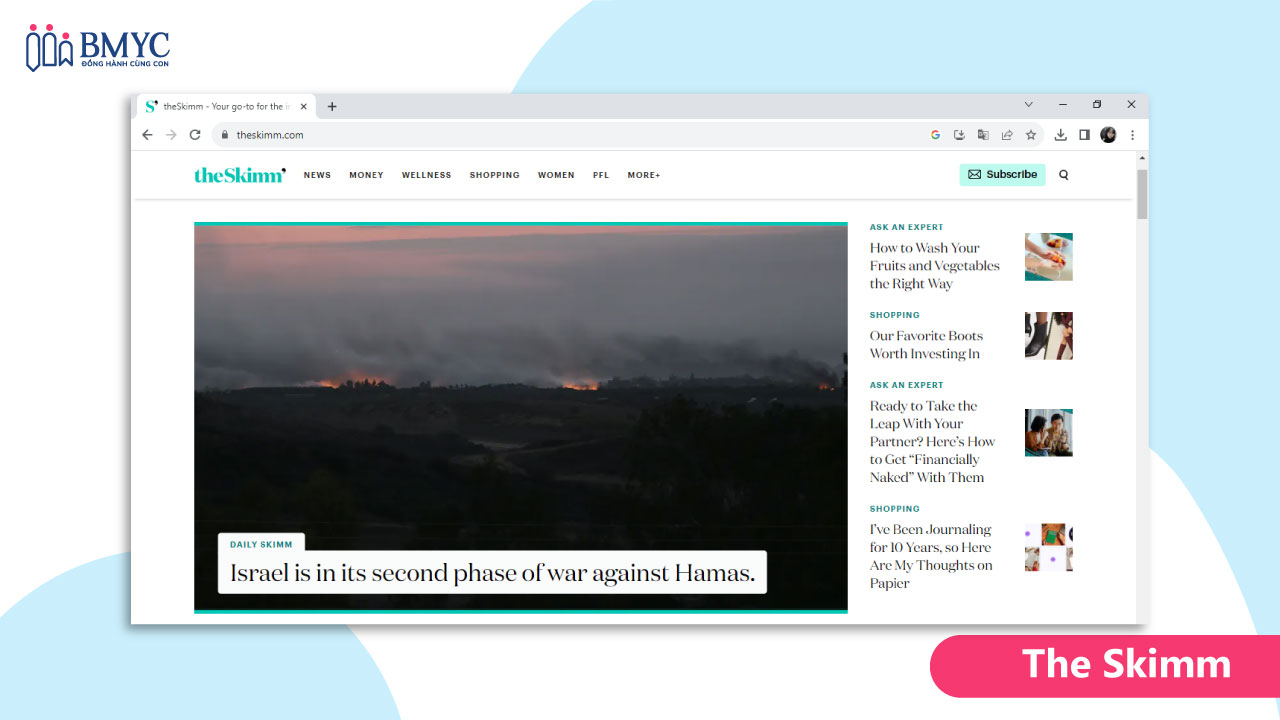
Task: Open the Chrome downloads icon
Action: pos(1061,135)
